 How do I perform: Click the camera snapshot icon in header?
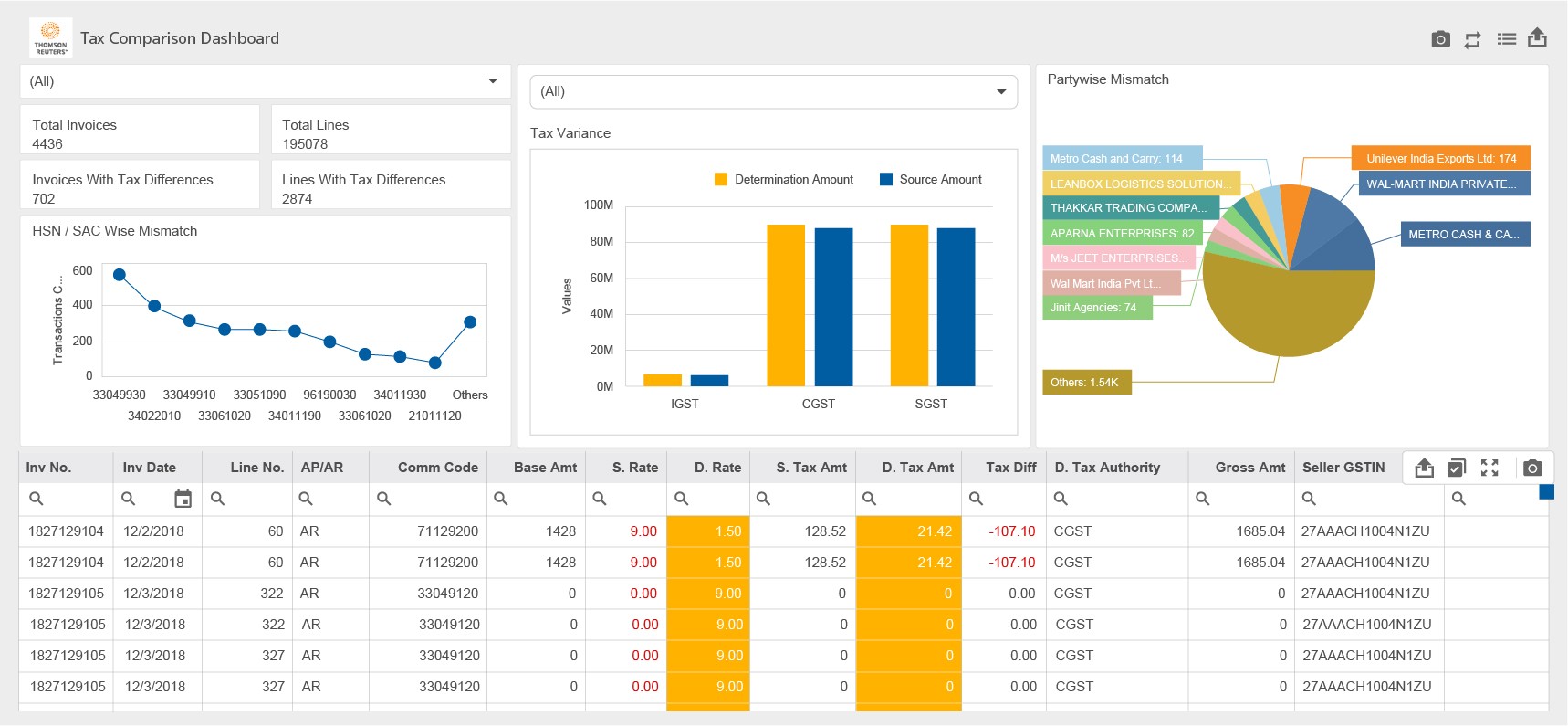click(x=1440, y=39)
